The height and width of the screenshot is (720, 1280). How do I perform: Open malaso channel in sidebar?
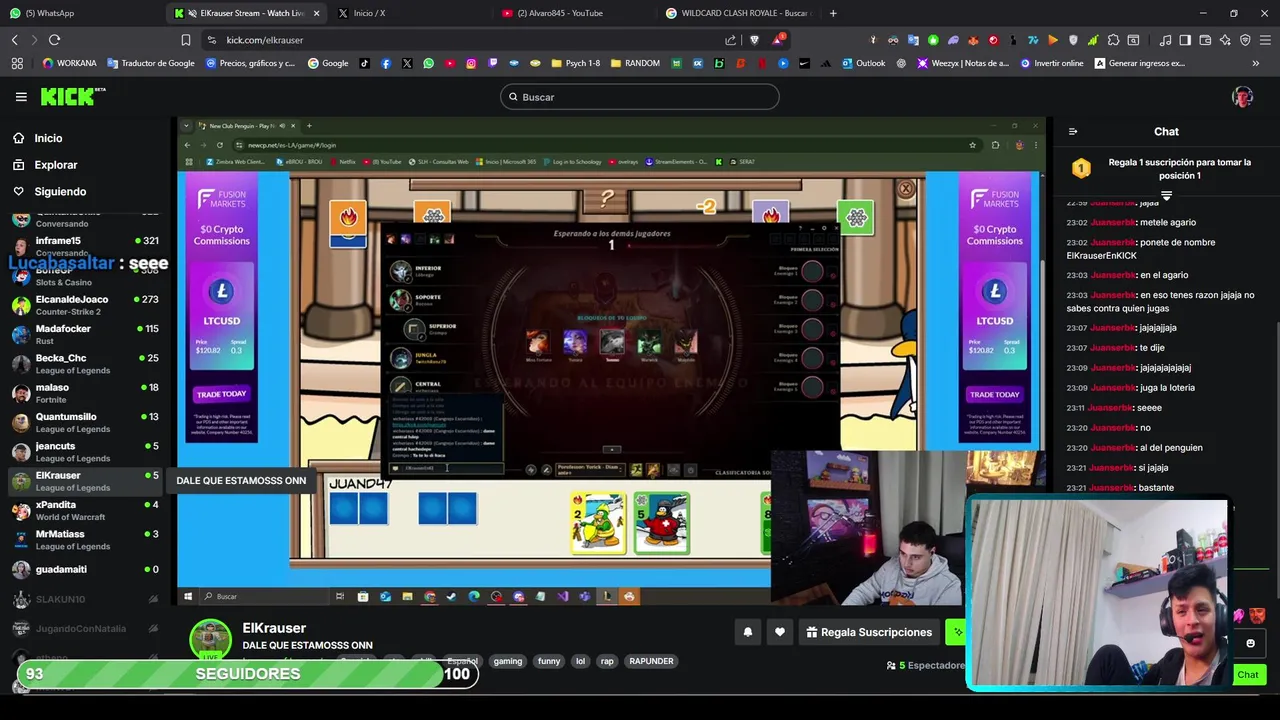click(x=85, y=393)
